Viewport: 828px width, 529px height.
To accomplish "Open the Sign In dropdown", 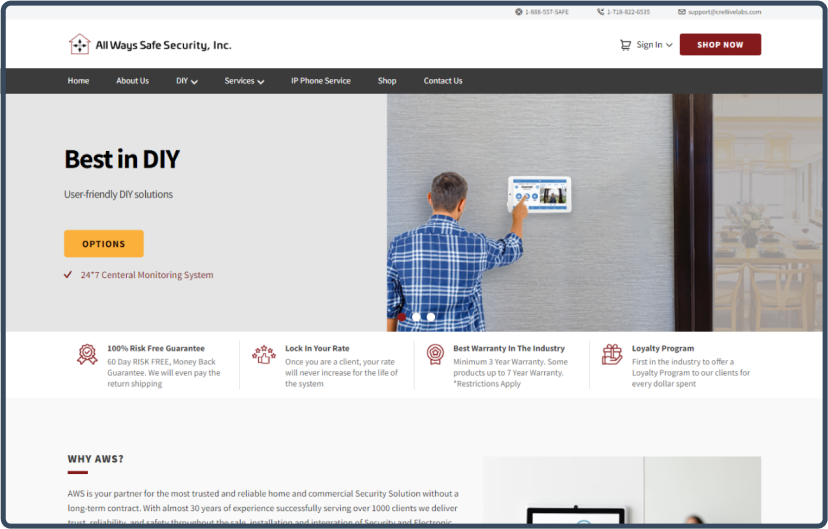I will click(654, 45).
